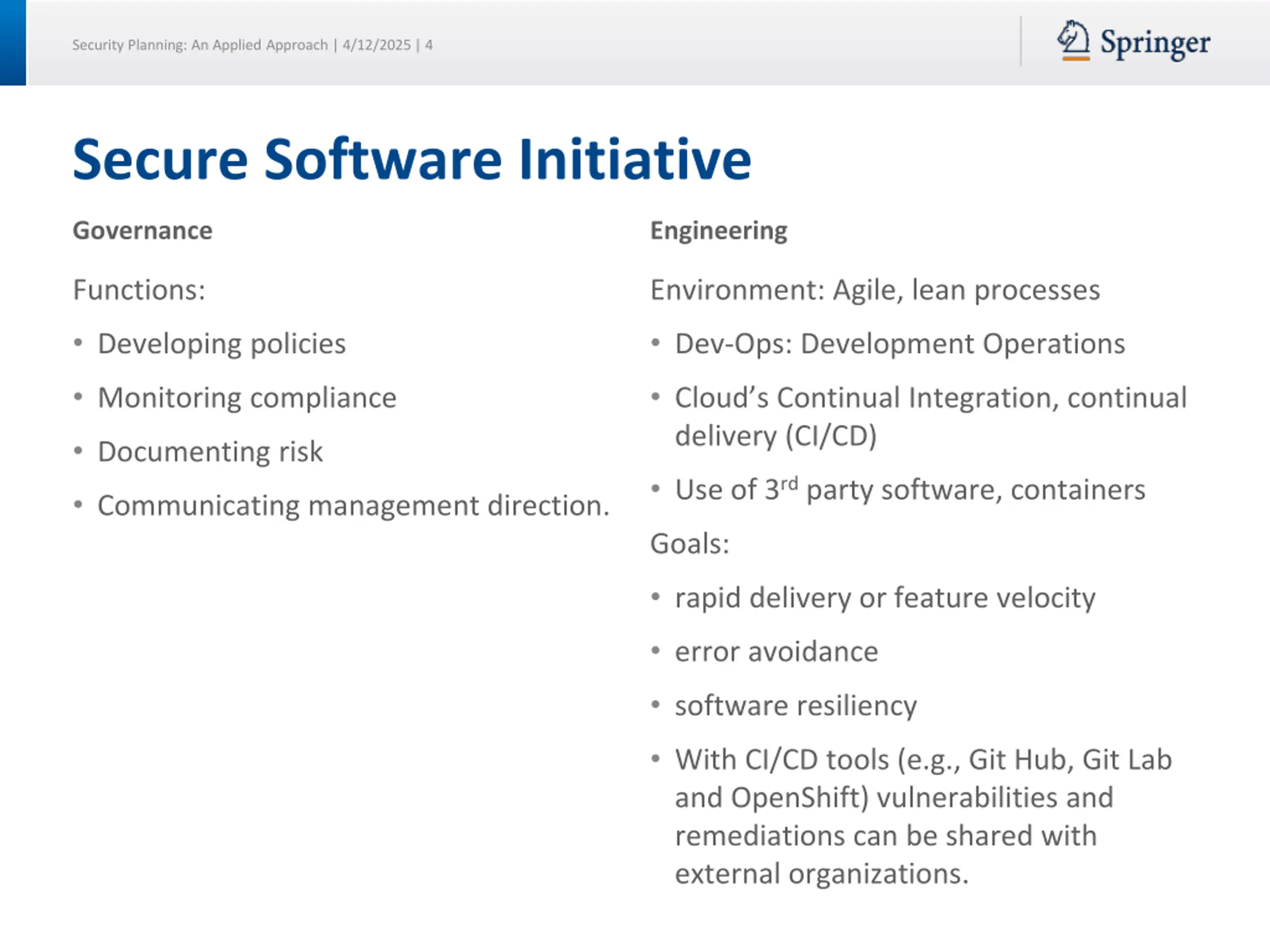Image resolution: width=1270 pixels, height=952 pixels.
Task: Click the date 4/12/2025 in header
Action: [x=377, y=45]
